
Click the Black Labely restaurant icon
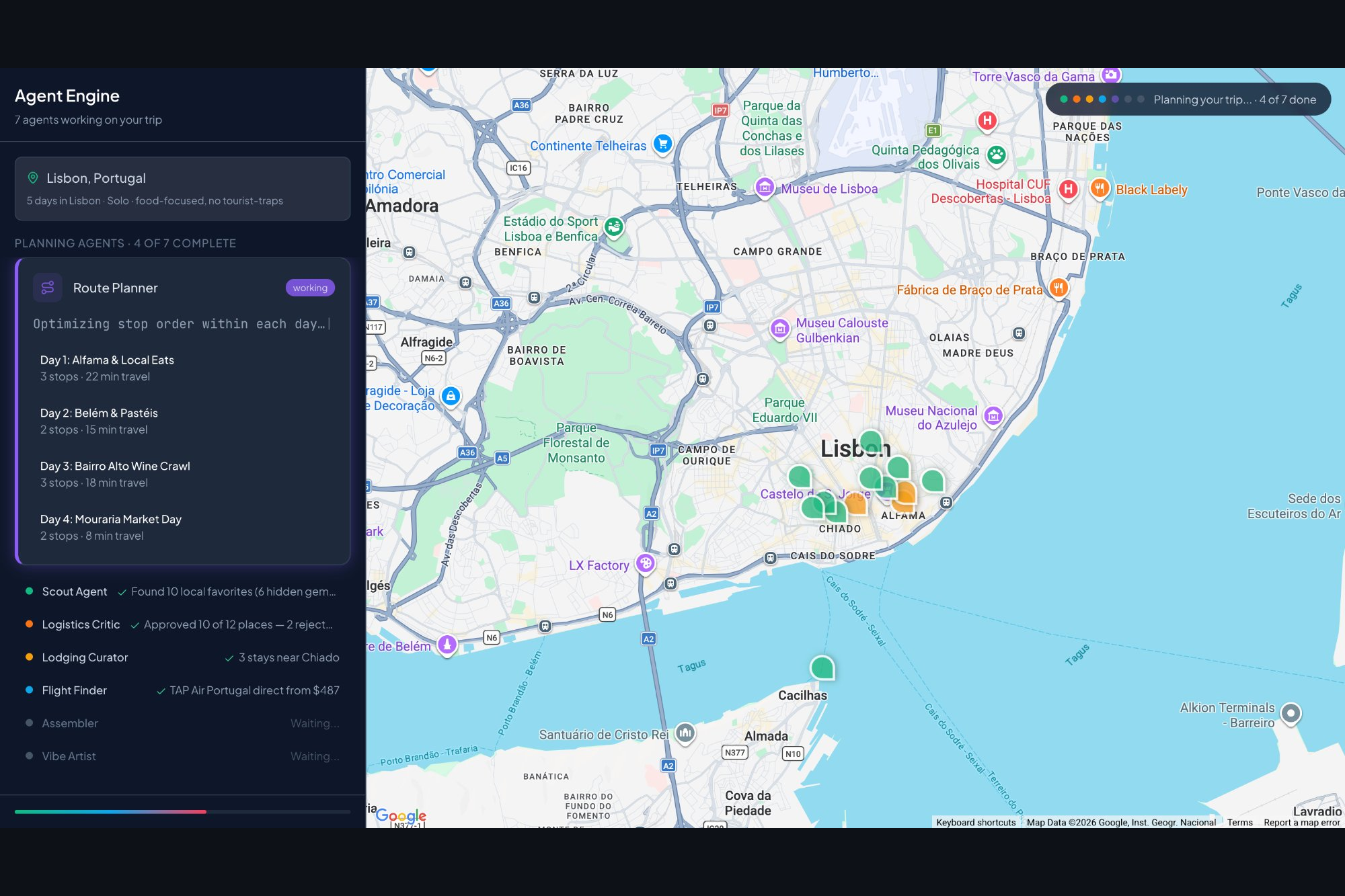(1099, 188)
